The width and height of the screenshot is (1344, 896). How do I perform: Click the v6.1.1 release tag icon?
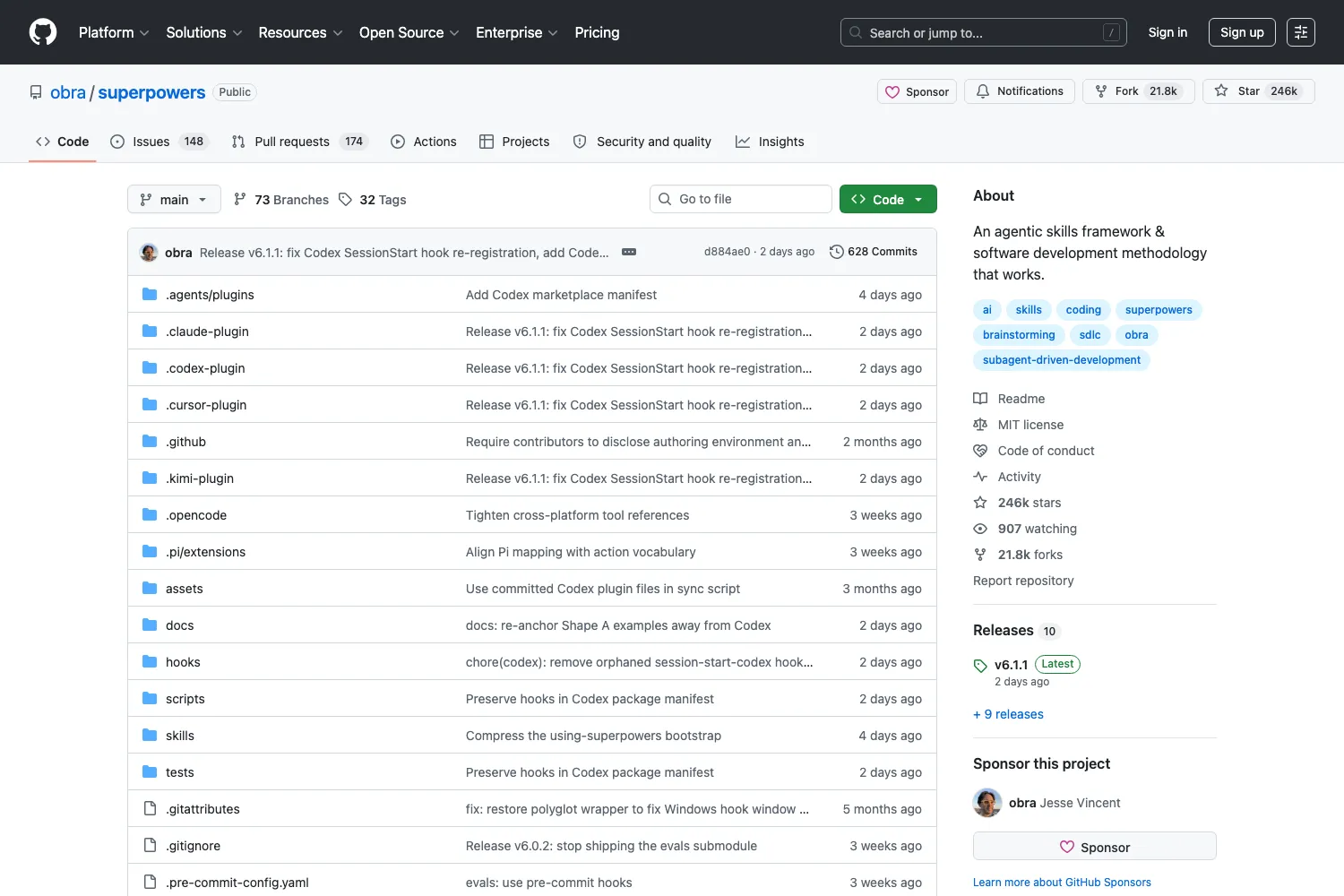coord(980,666)
